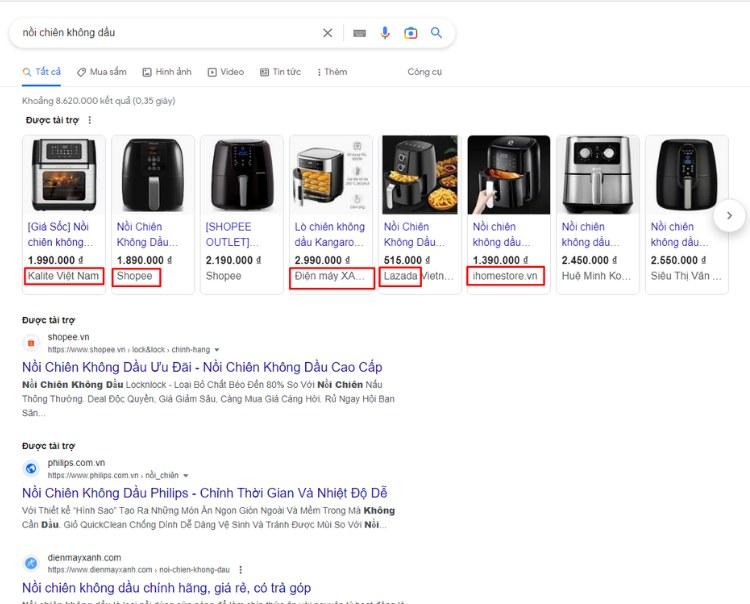Click 1.890.000 đ Shopee fryer image
This screenshot has height=604, width=750.
coord(153,175)
